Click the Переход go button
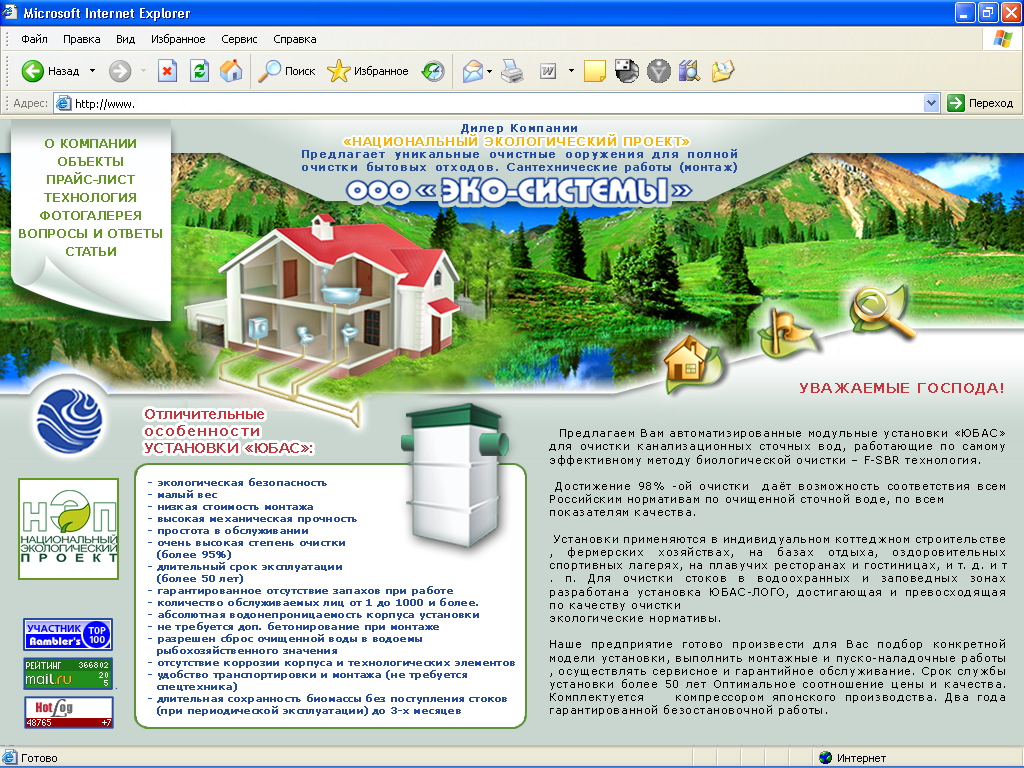This screenshot has width=1024, height=768. (980, 103)
